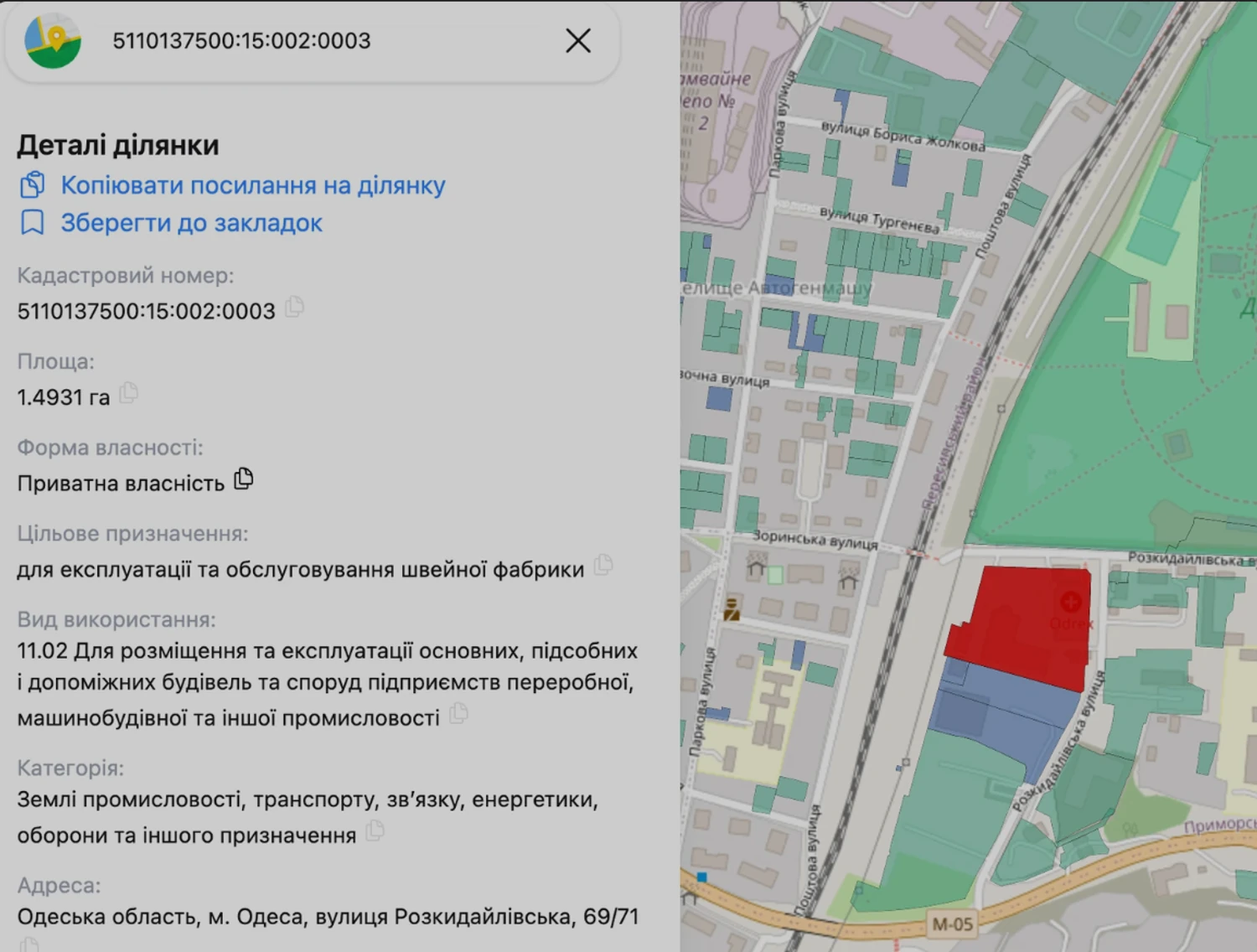Copy the Odesa address value
The height and width of the screenshot is (952, 1257).
29,945
